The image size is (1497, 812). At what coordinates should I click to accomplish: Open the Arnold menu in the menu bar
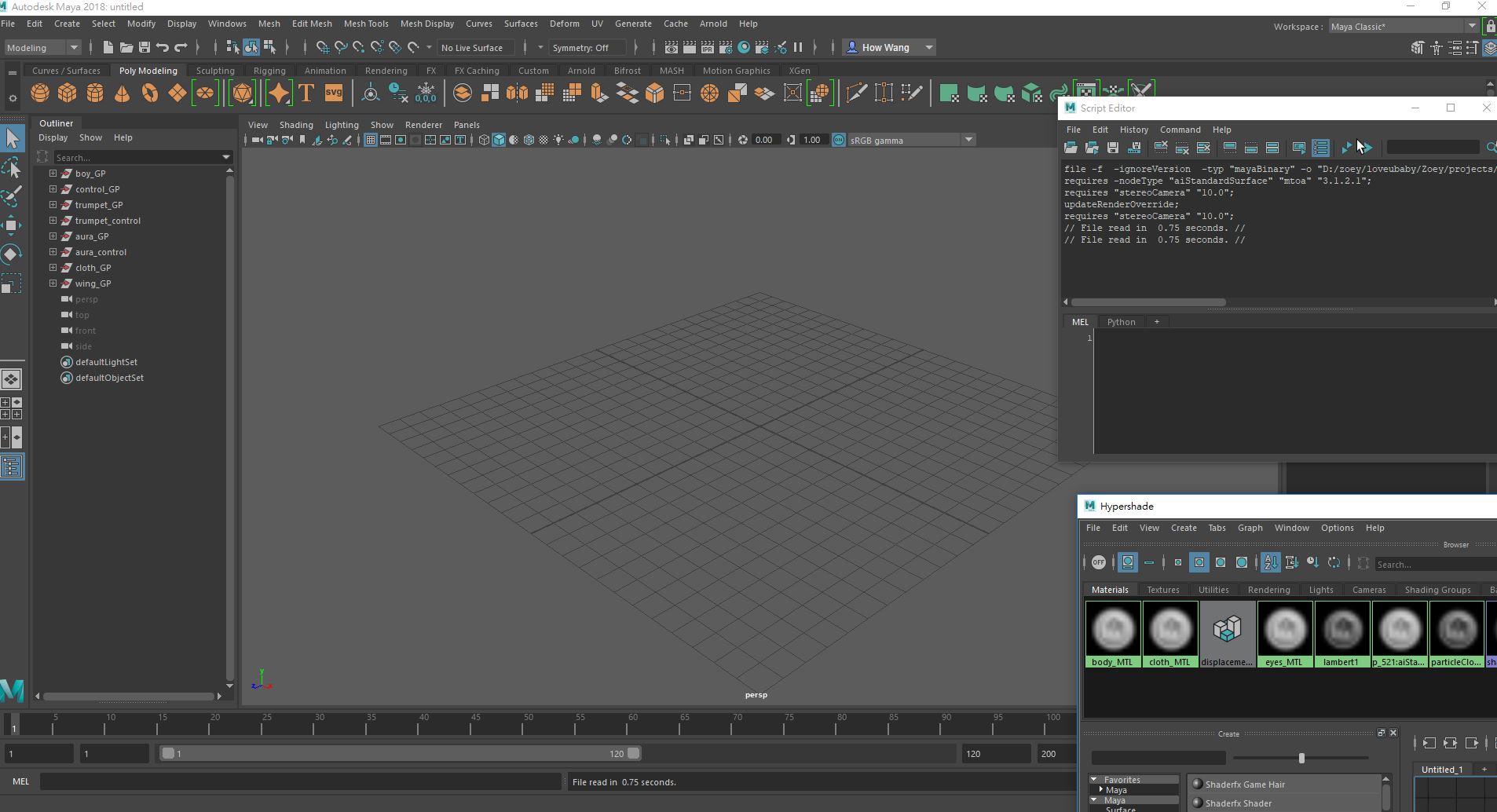[x=714, y=24]
